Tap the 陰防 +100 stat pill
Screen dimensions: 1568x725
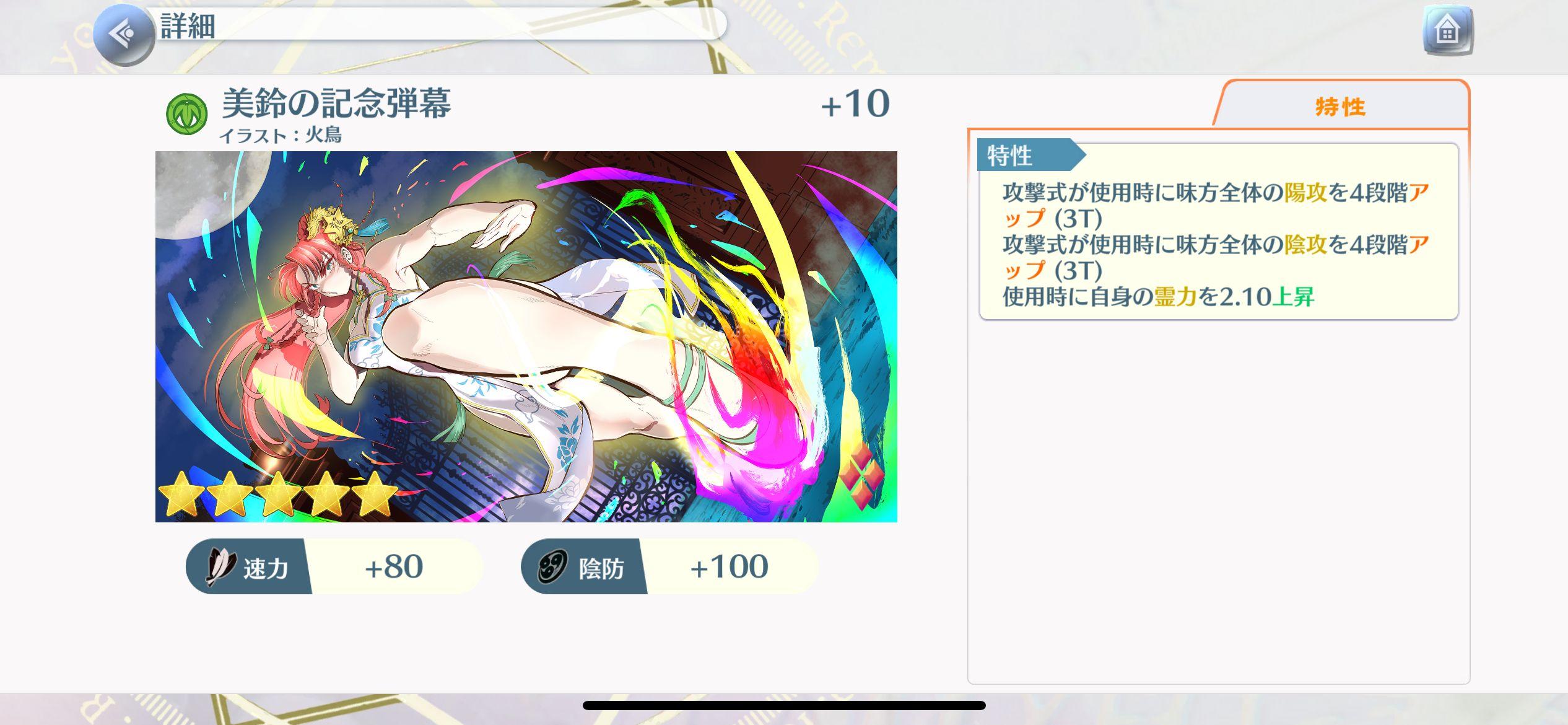click(669, 566)
